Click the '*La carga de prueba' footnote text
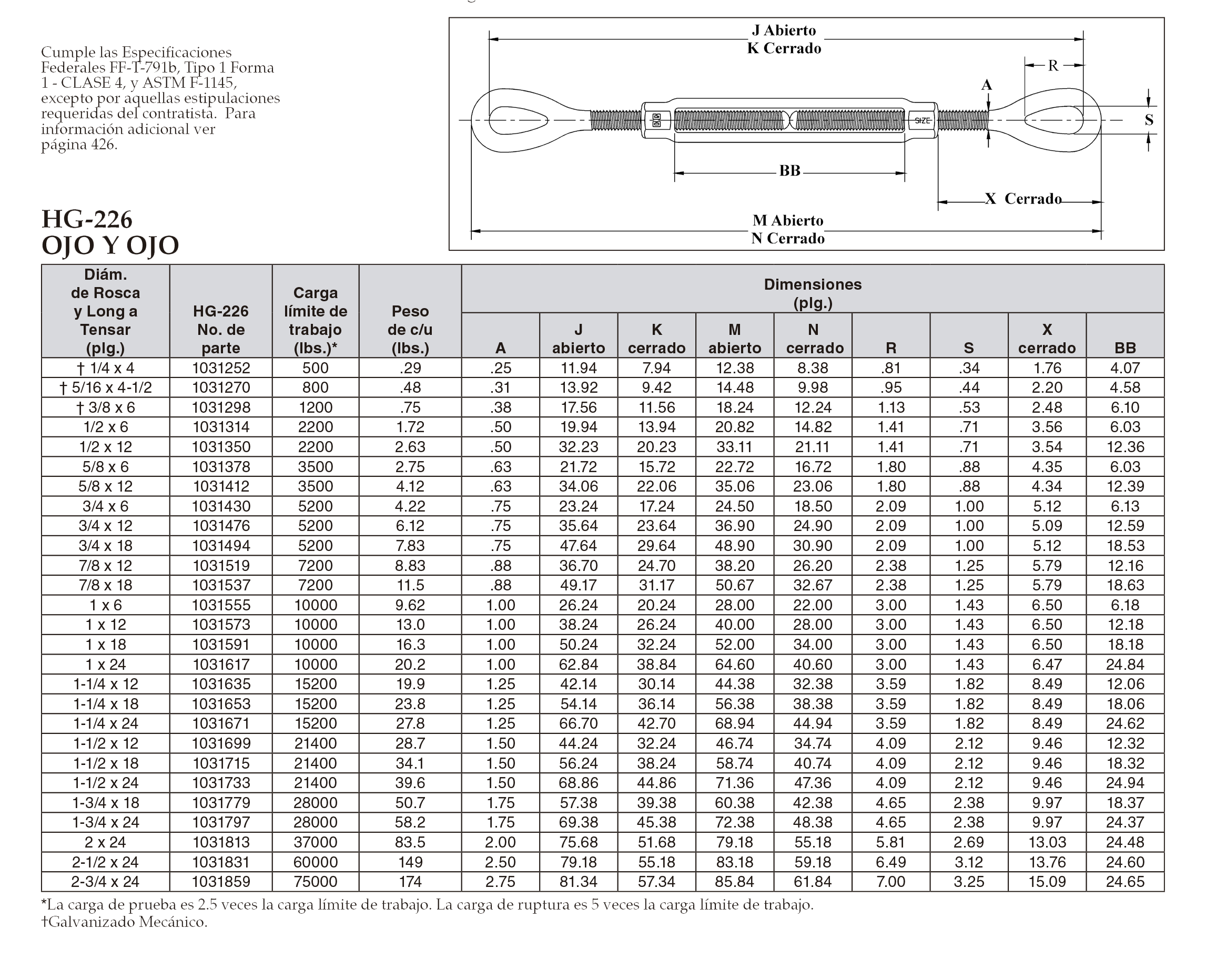The width and height of the screenshot is (1216, 980). coord(428,905)
